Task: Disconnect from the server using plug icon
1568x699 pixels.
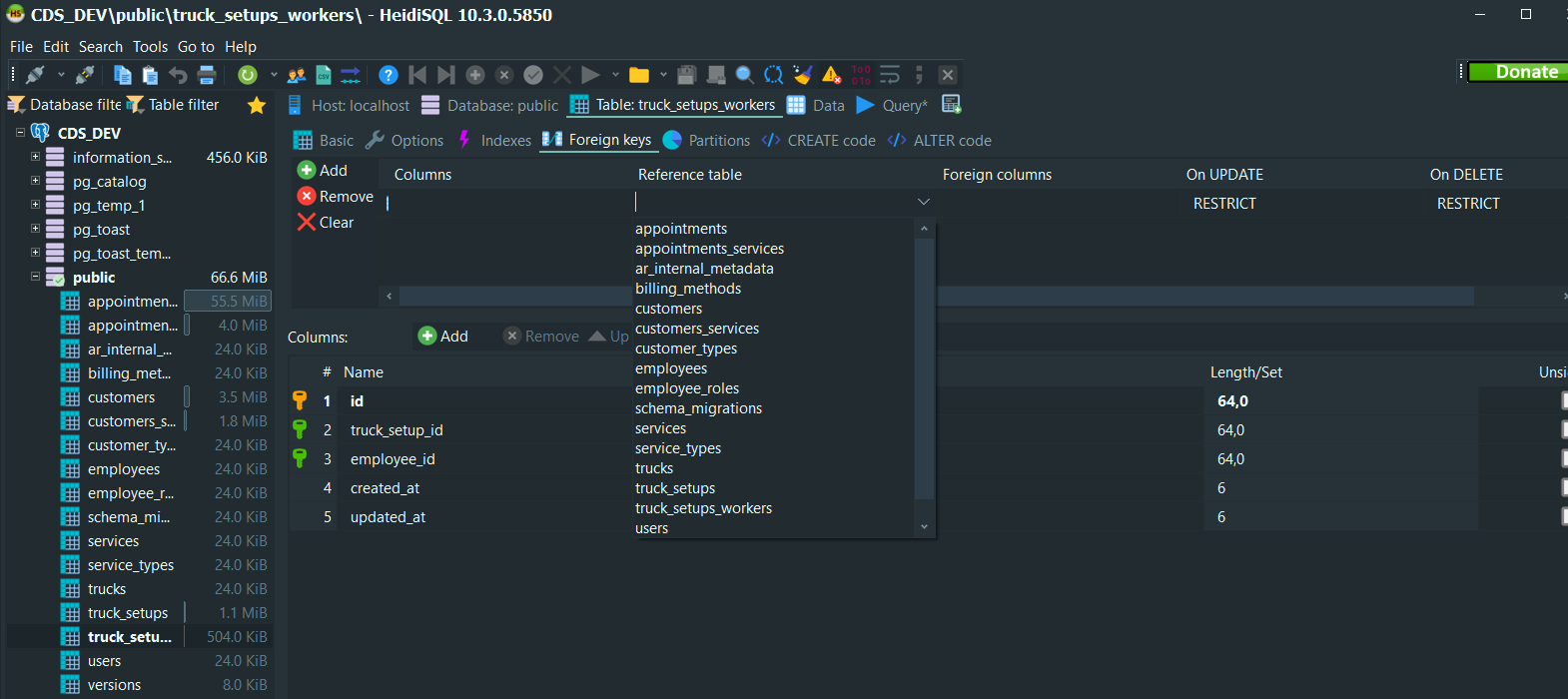Action: tap(86, 75)
